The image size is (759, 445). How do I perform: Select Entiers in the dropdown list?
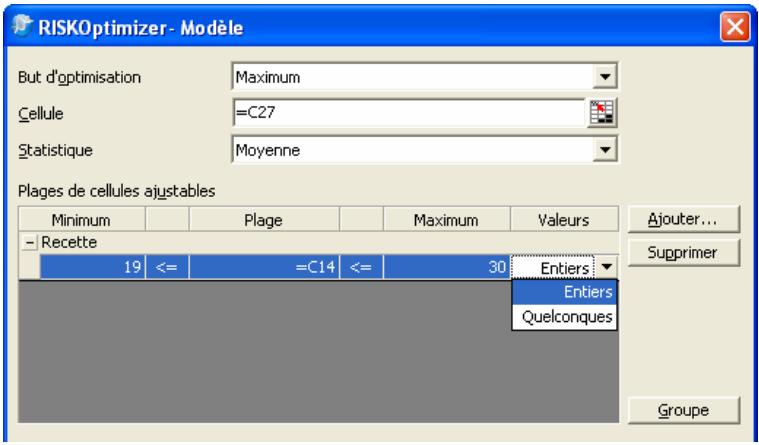564,292
